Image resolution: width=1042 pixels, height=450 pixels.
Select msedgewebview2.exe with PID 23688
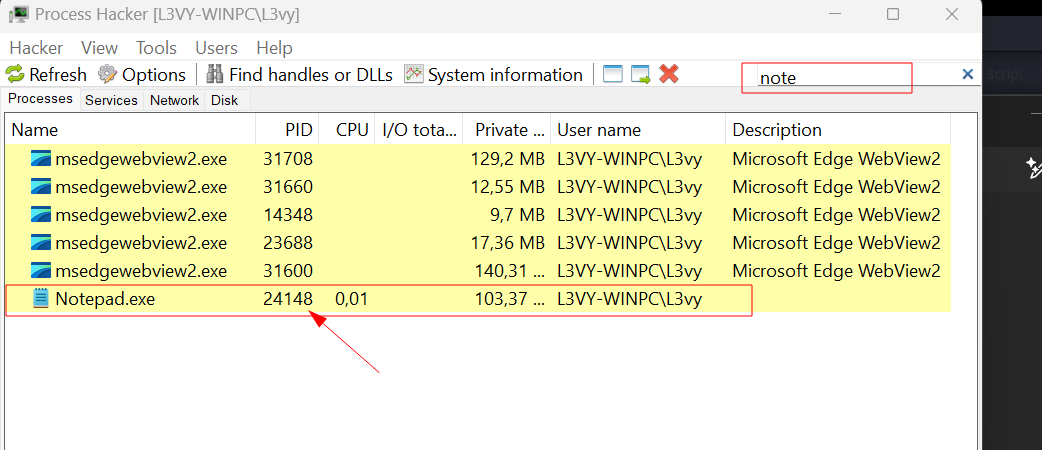tap(478, 243)
